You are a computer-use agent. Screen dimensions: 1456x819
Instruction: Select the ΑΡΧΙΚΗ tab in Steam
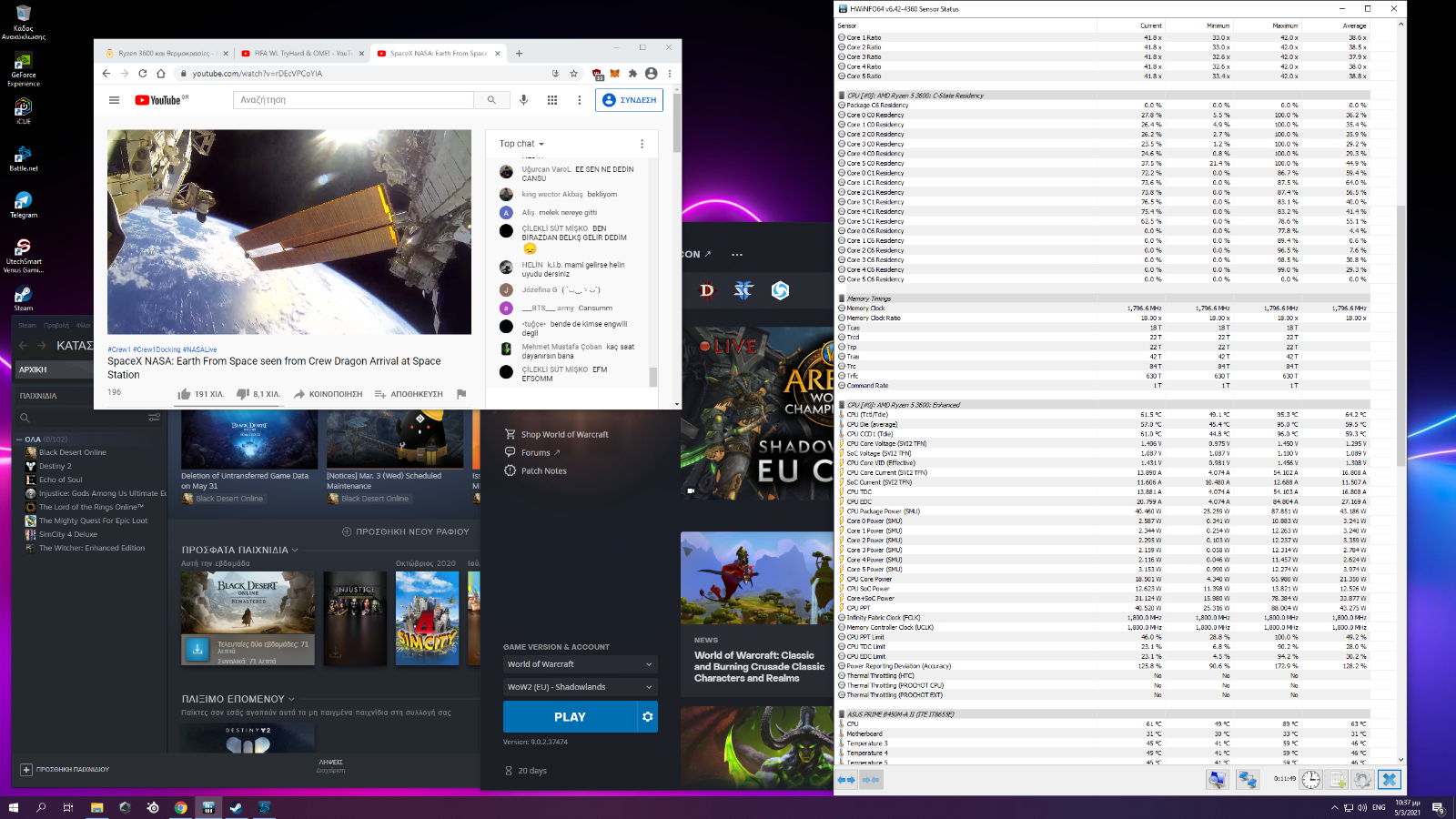coord(34,369)
